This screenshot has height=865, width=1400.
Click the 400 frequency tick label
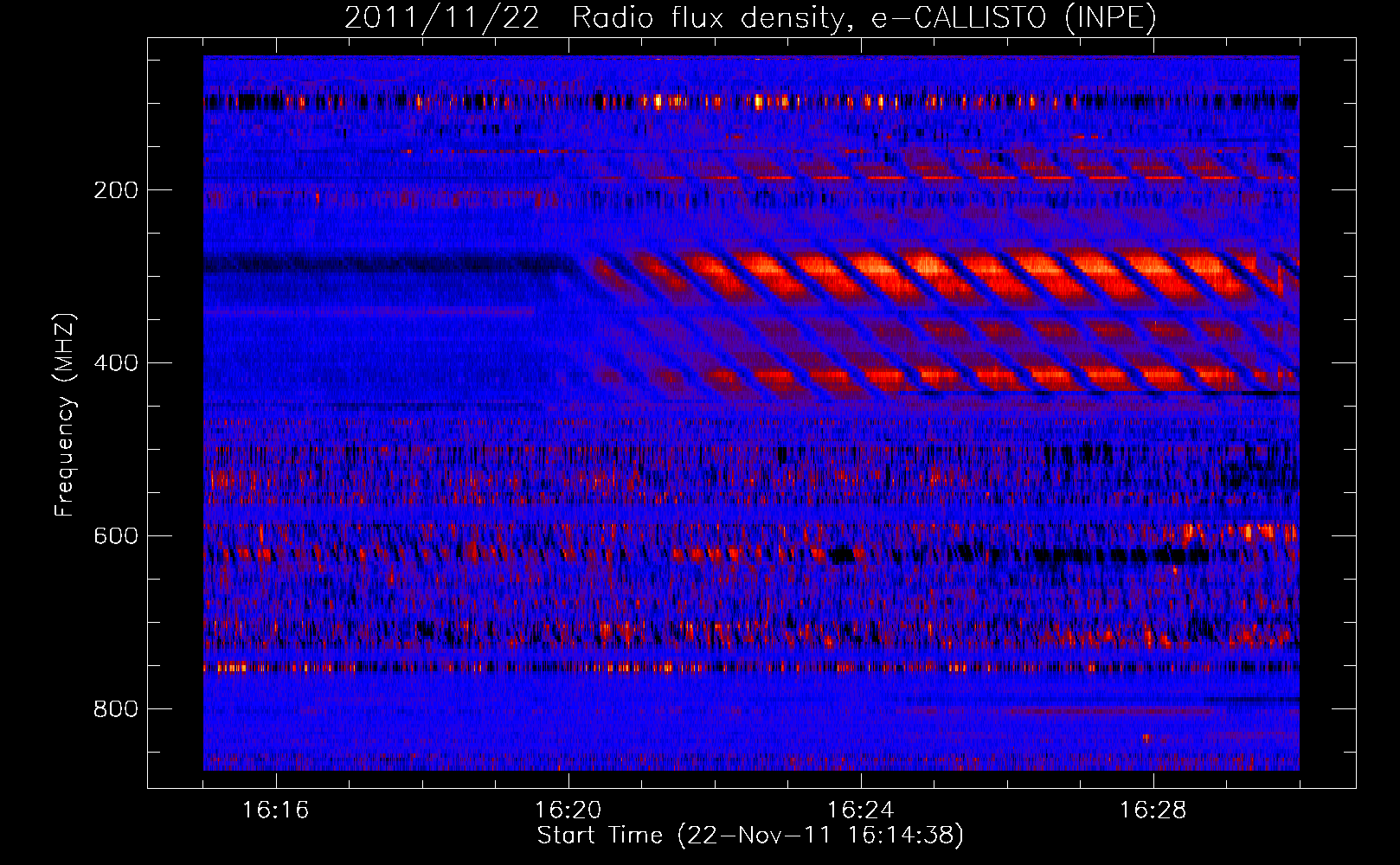tap(116, 363)
